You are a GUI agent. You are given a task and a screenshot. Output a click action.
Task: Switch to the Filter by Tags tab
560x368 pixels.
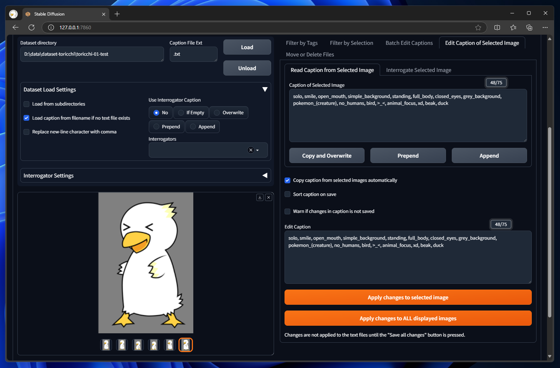tap(301, 43)
